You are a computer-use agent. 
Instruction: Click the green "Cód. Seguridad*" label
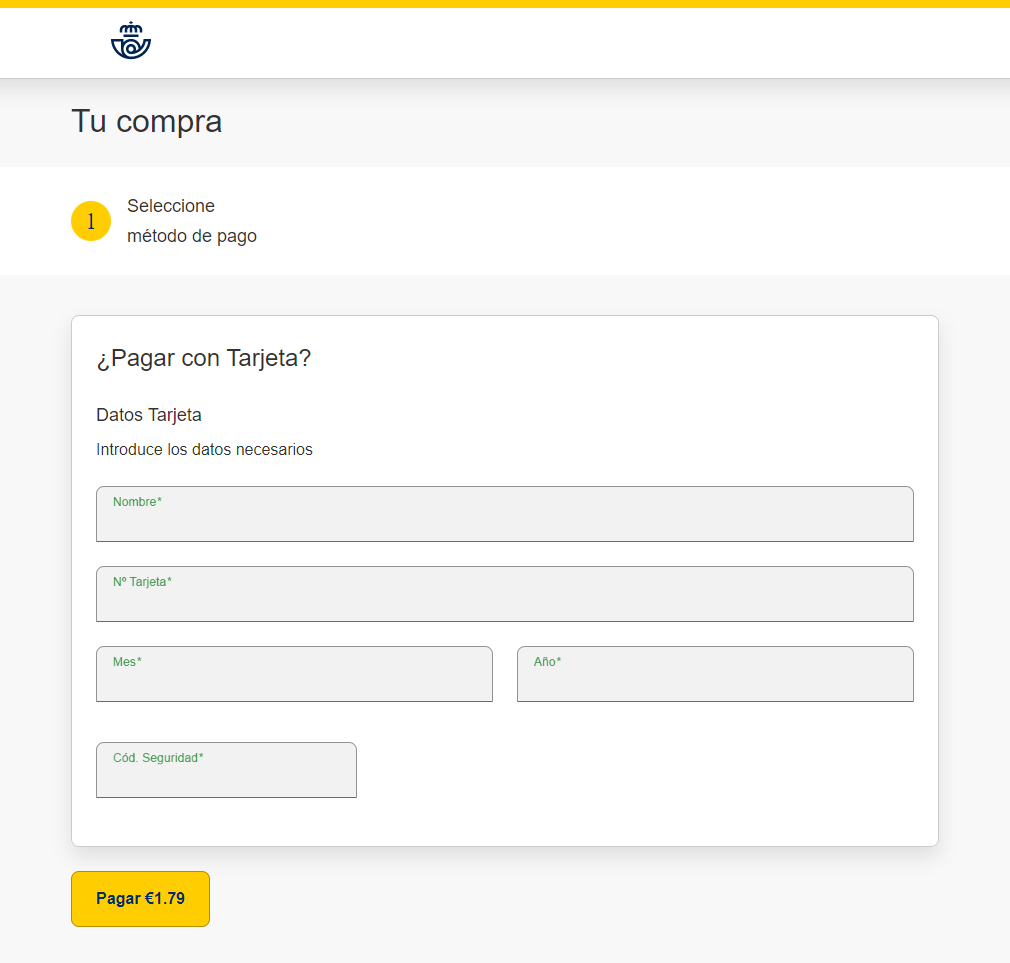tap(158, 758)
